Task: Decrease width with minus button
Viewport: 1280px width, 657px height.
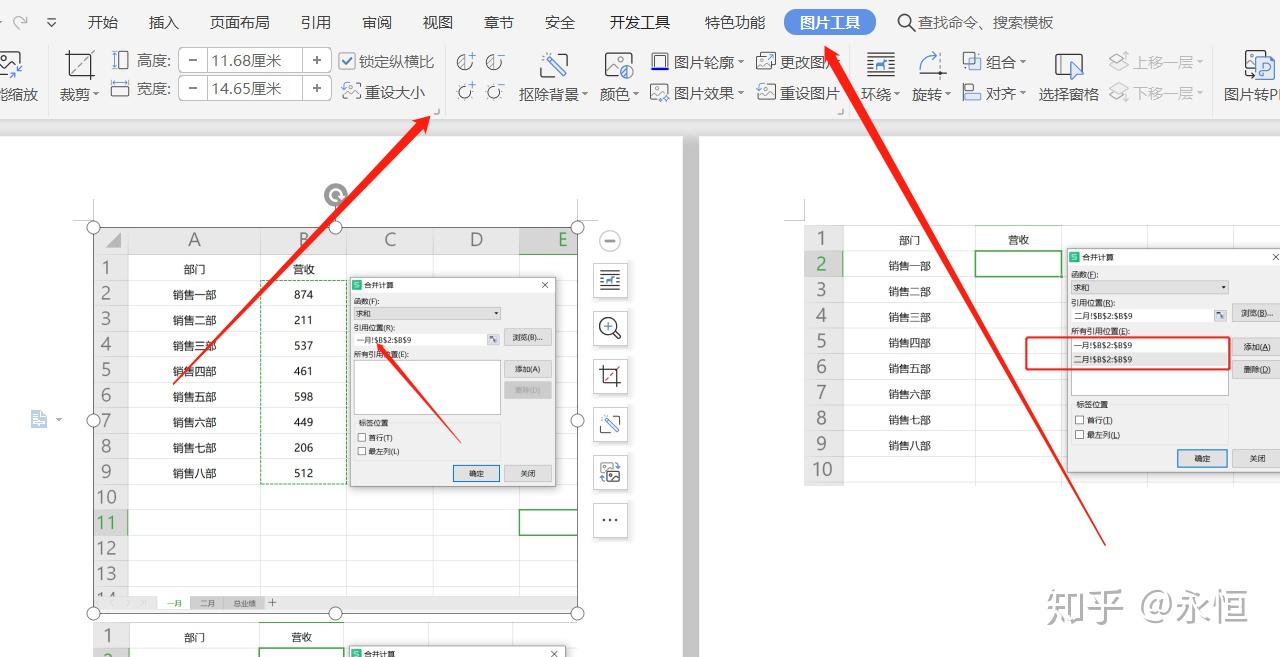Action: click(192, 88)
